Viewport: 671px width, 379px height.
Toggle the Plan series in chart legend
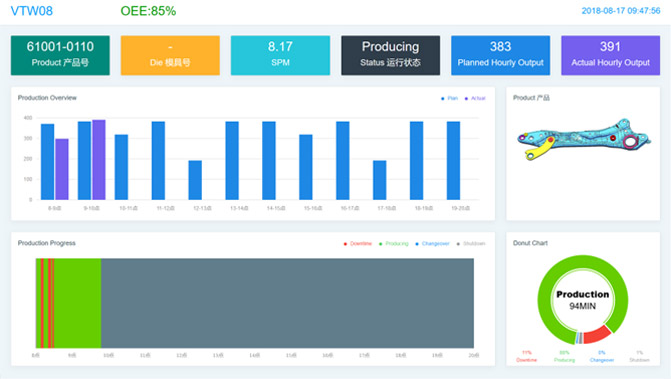[449, 98]
